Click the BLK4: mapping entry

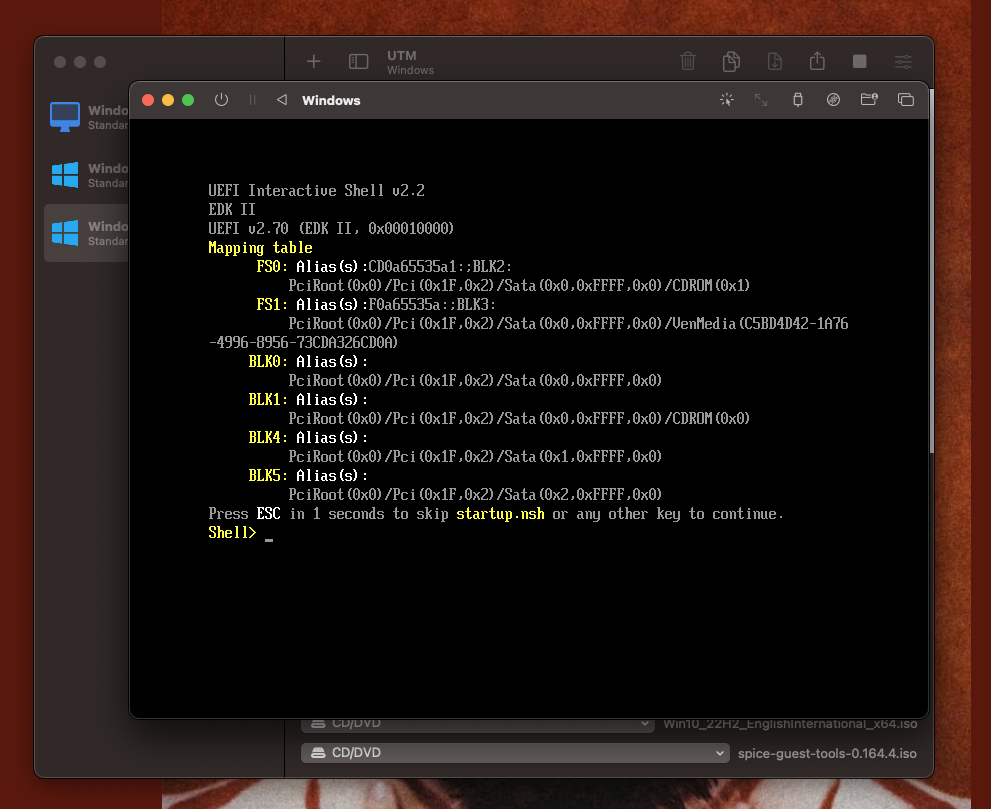pyautogui.click(x=268, y=437)
